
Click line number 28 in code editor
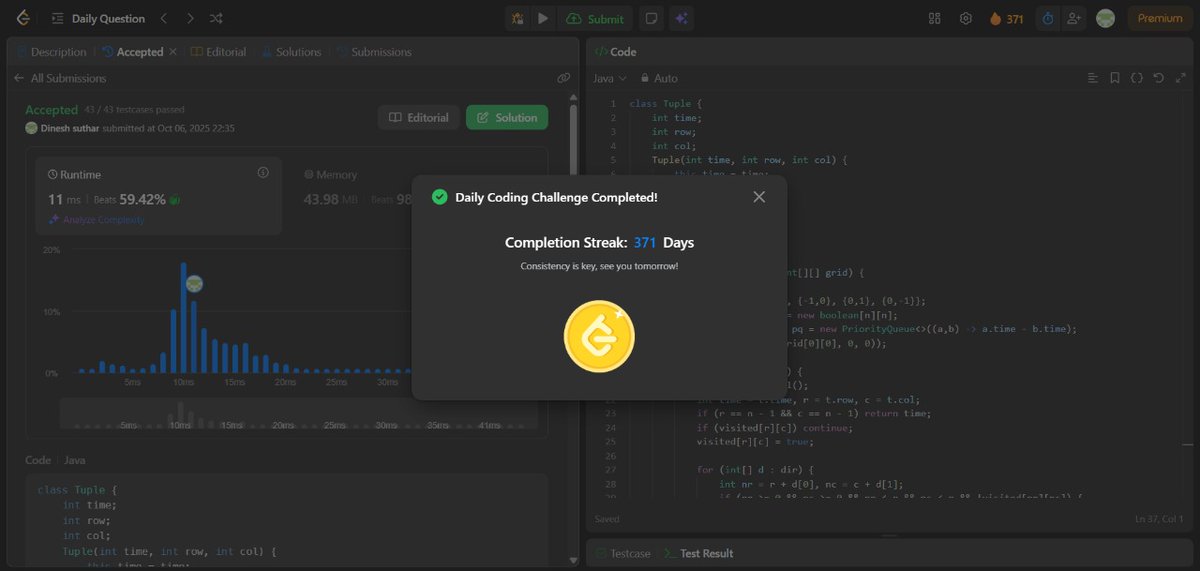click(611, 484)
